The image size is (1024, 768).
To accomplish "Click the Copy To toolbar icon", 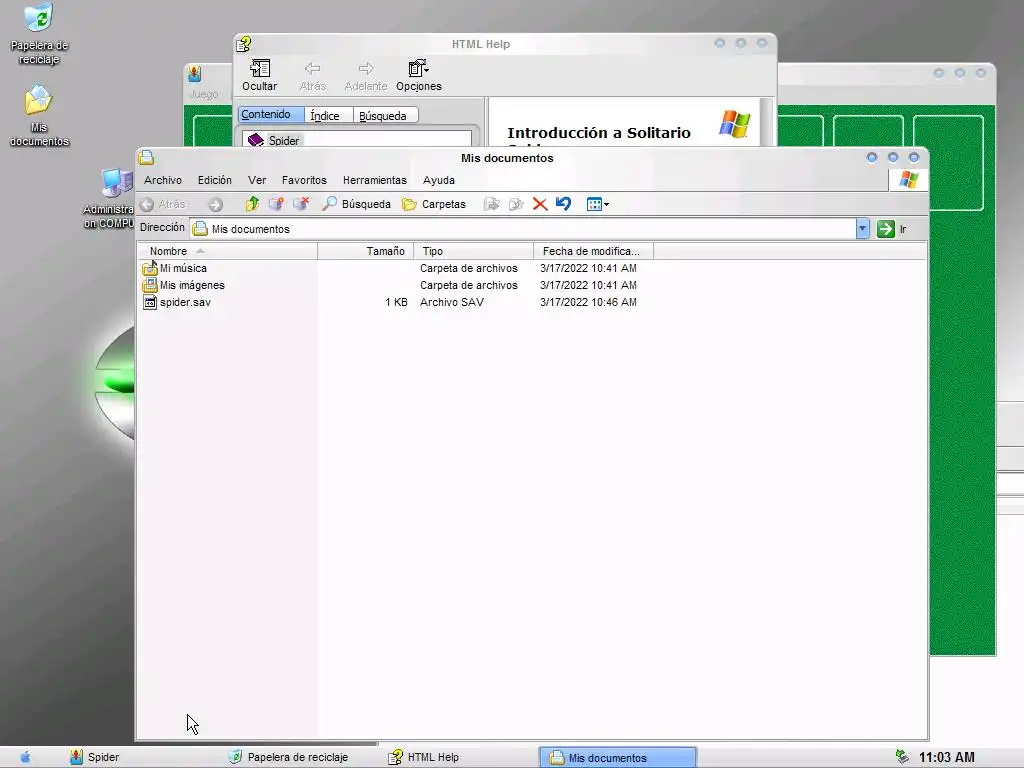I will (516, 204).
